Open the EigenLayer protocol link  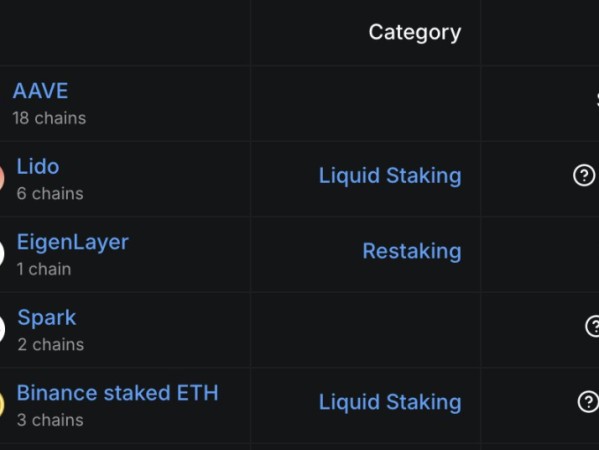tap(73, 243)
